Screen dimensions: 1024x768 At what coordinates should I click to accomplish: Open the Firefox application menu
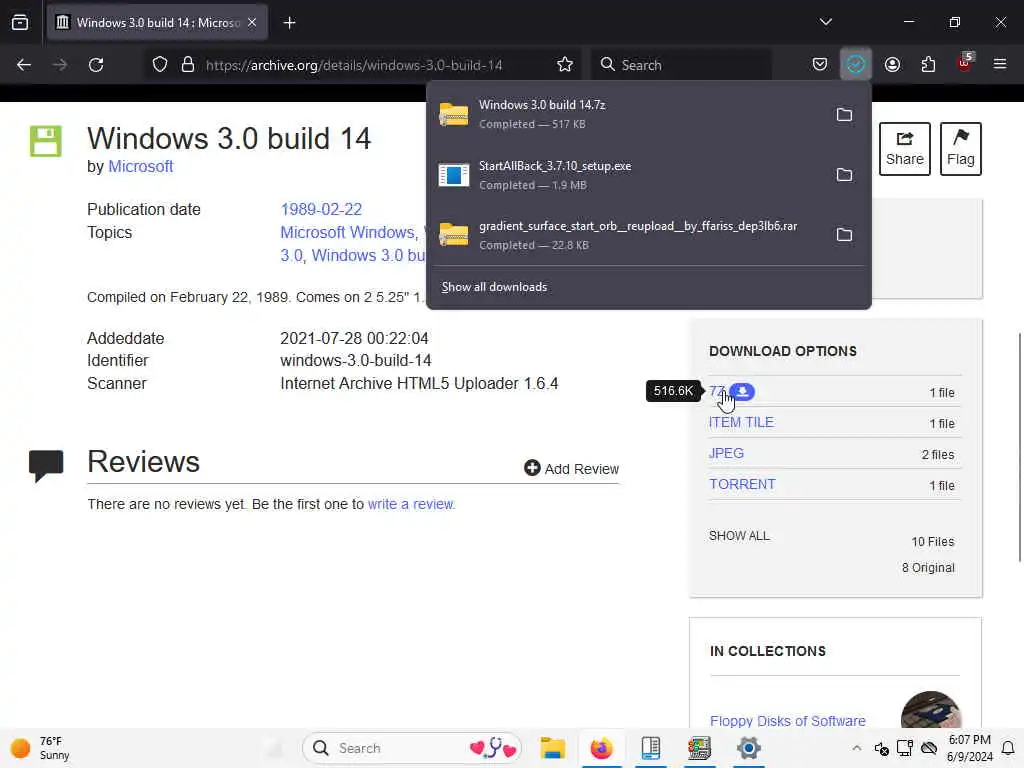[1000, 64]
